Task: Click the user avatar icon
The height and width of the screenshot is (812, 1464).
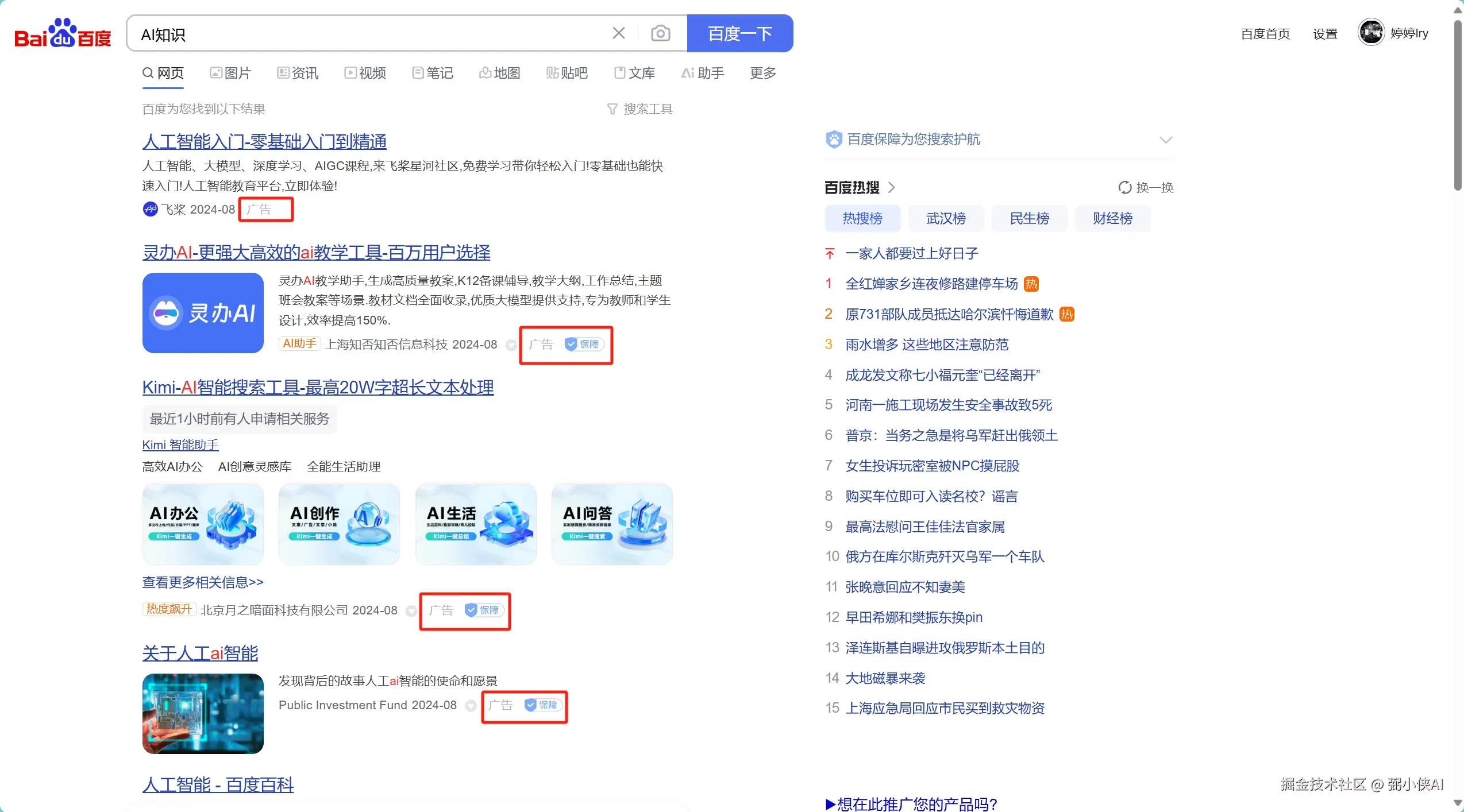Action: tap(1371, 32)
